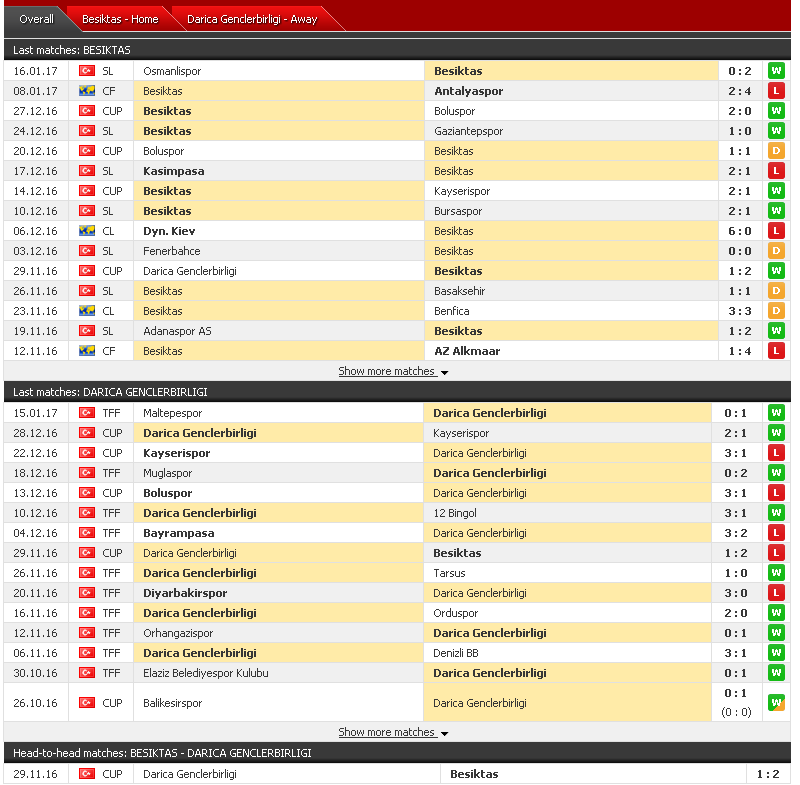Select Dyn. Kiev team name
This screenshot has width=800, height=785.
tap(169, 232)
